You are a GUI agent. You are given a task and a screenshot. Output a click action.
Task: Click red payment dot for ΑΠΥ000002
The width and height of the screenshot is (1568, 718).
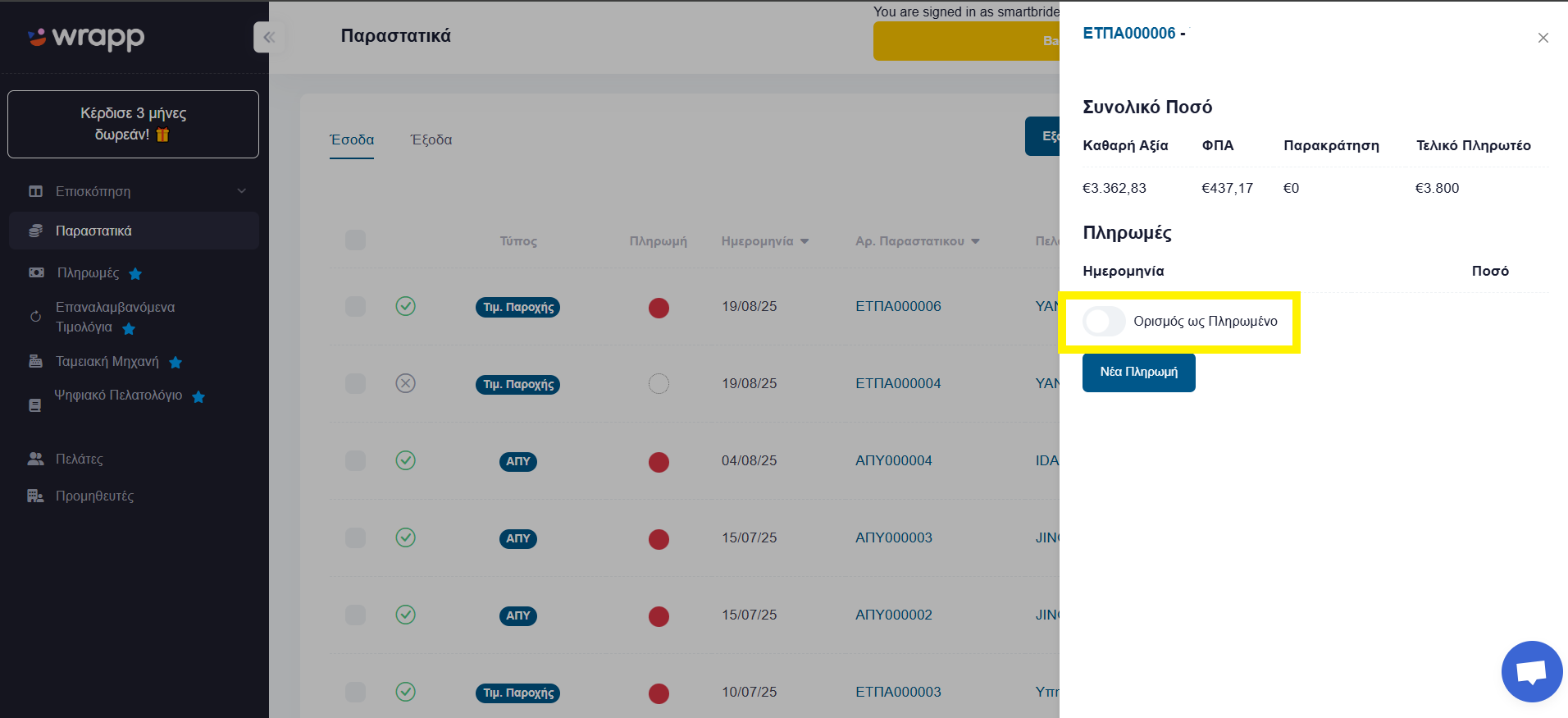(x=659, y=616)
